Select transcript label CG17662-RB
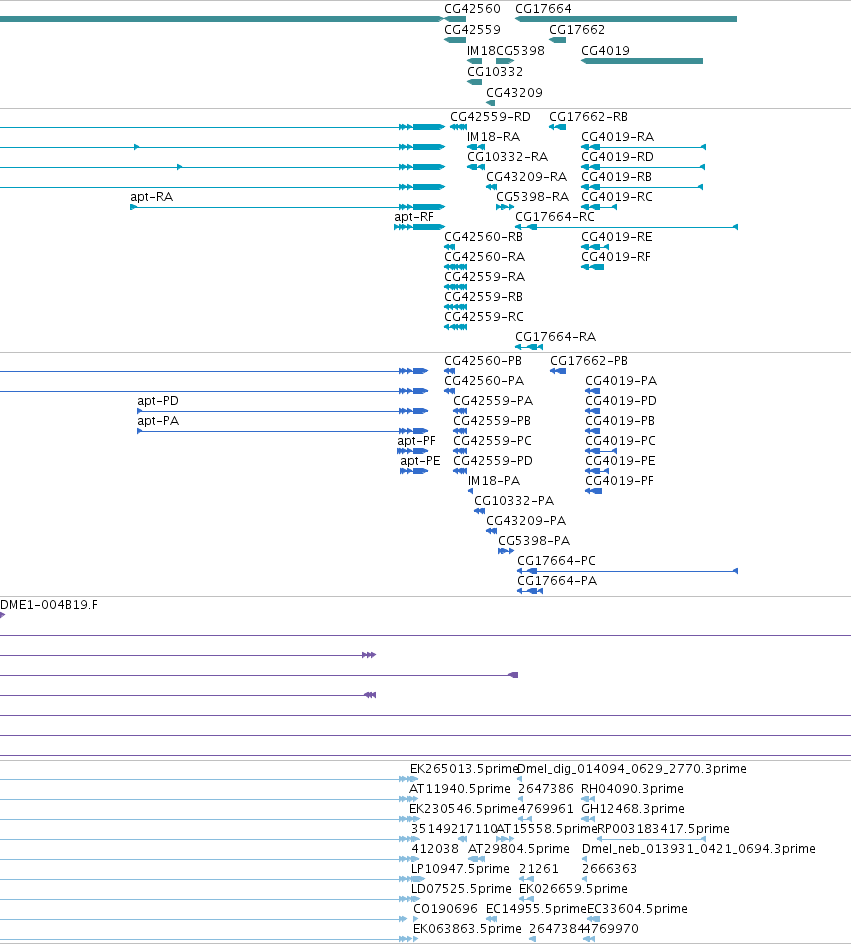 coord(588,117)
